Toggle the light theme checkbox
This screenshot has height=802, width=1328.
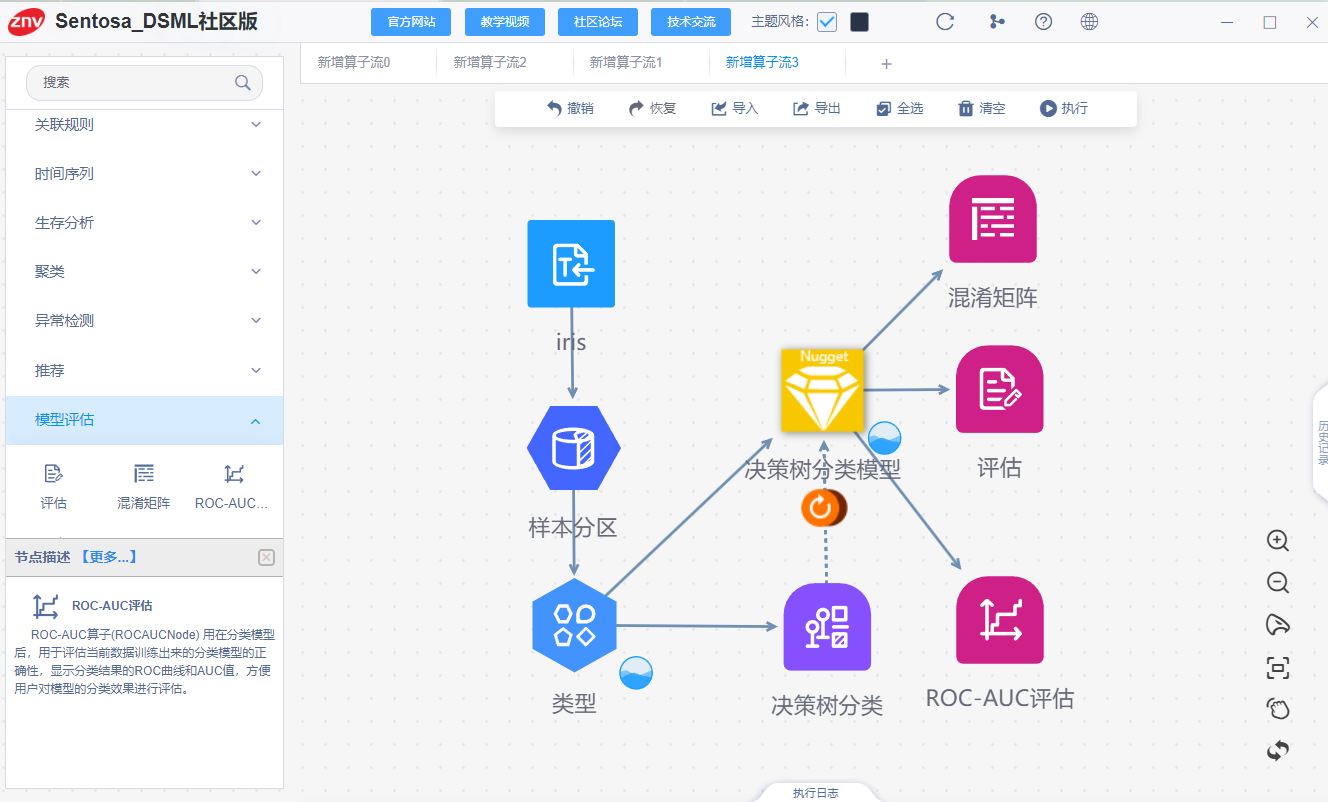pos(827,22)
